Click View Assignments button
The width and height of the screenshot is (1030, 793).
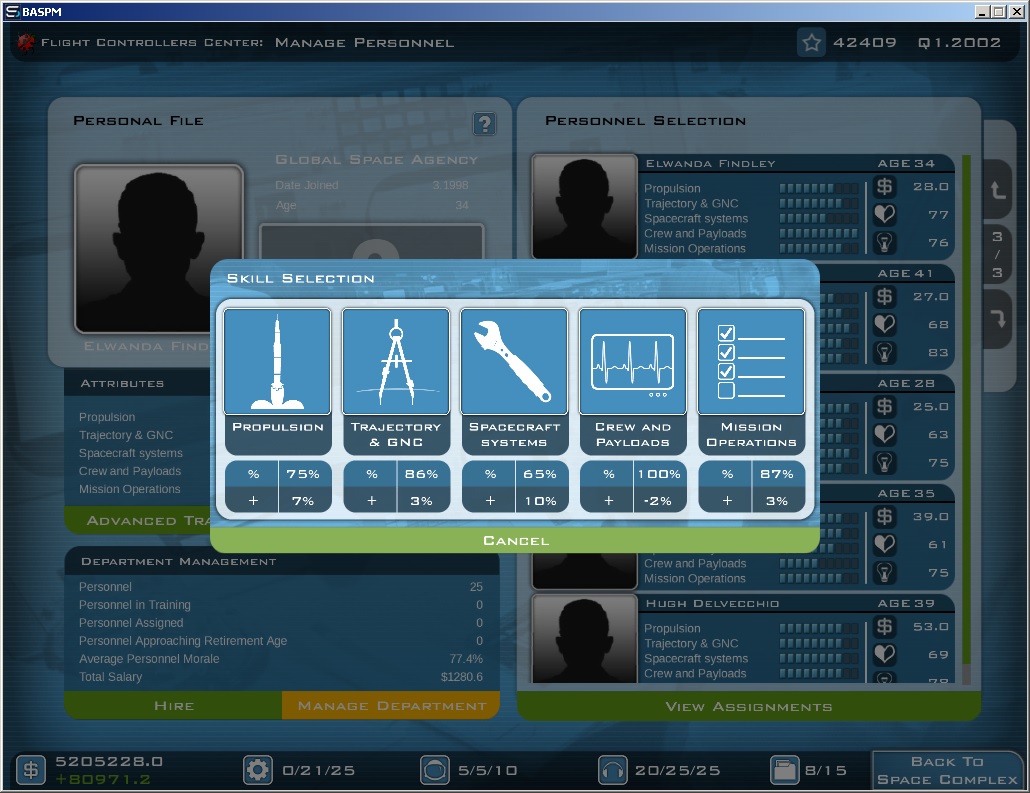click(x=749, y=706)
